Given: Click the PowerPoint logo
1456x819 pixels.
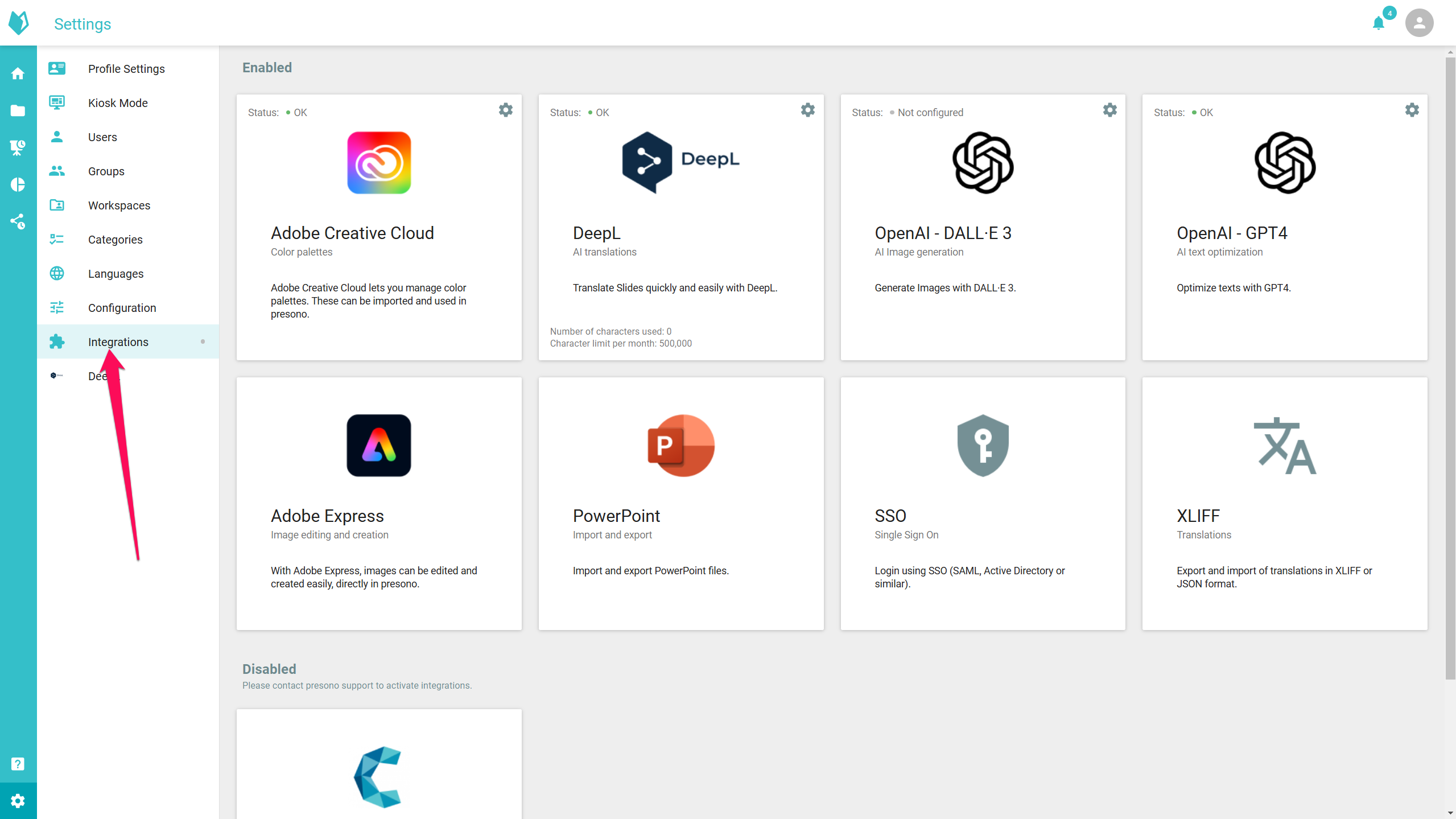Looking at the screenshot, I should pos(681,446).
